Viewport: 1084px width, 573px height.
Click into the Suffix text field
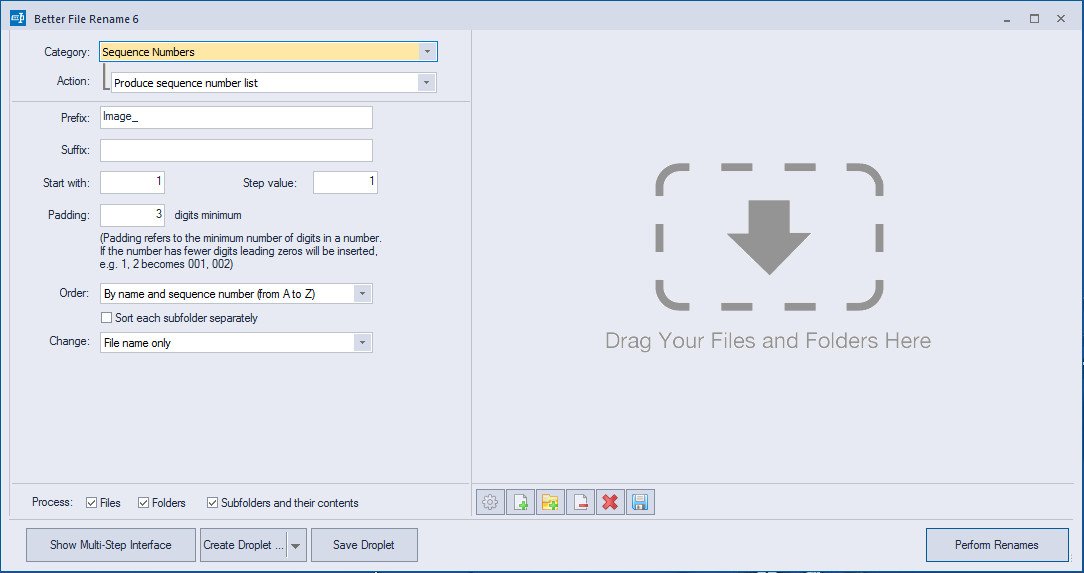coord(236,151)
